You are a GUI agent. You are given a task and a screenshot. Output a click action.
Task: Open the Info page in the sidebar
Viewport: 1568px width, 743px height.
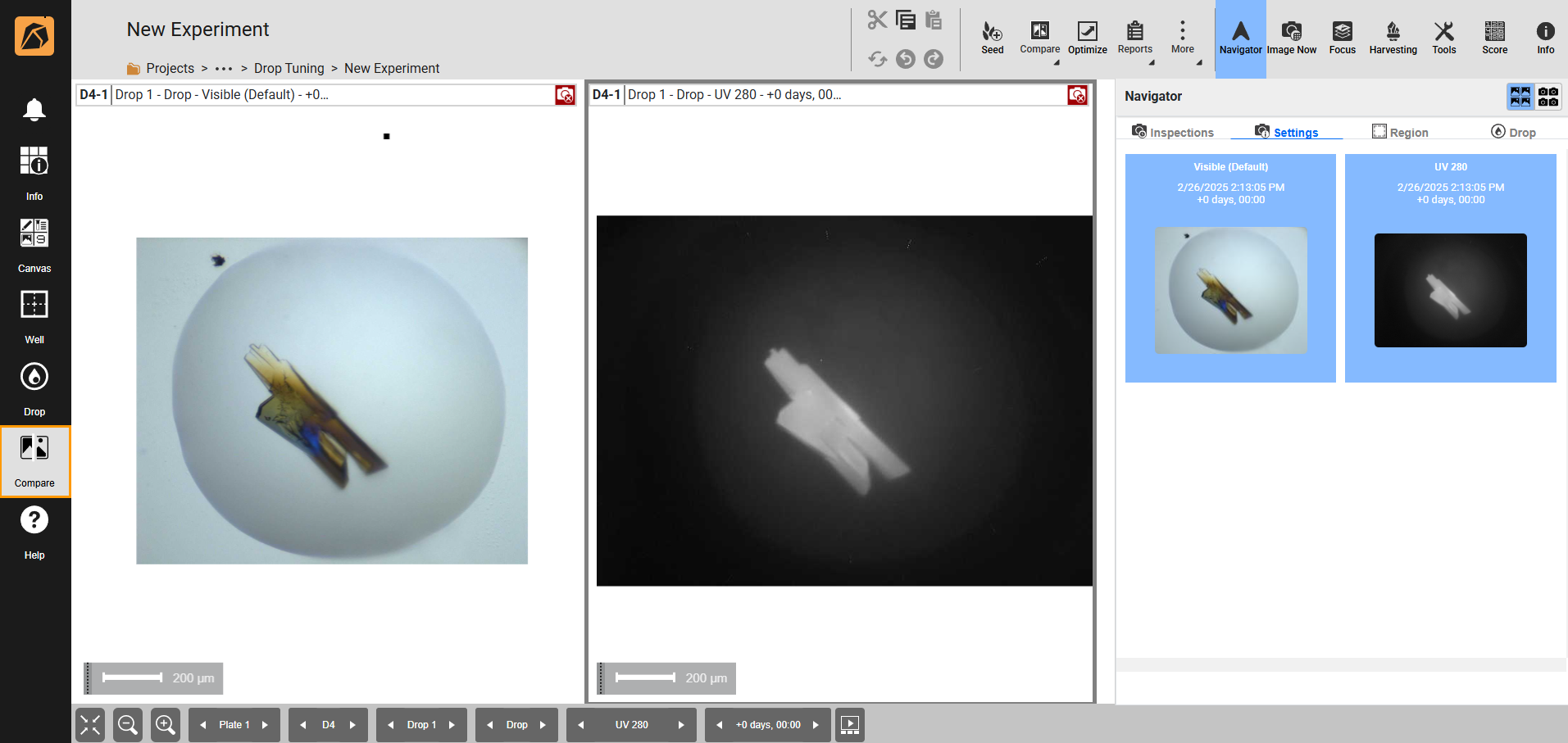point(34,173)
